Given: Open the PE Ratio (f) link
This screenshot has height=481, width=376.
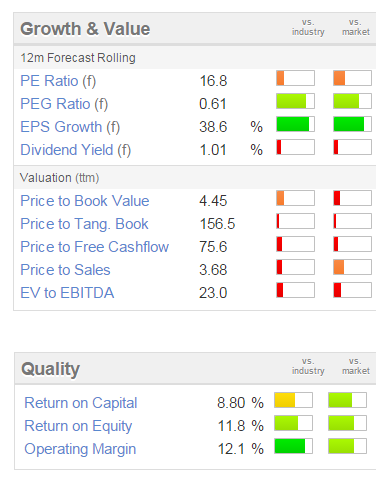Looking at the screenshot, I should tap(58, 81).
